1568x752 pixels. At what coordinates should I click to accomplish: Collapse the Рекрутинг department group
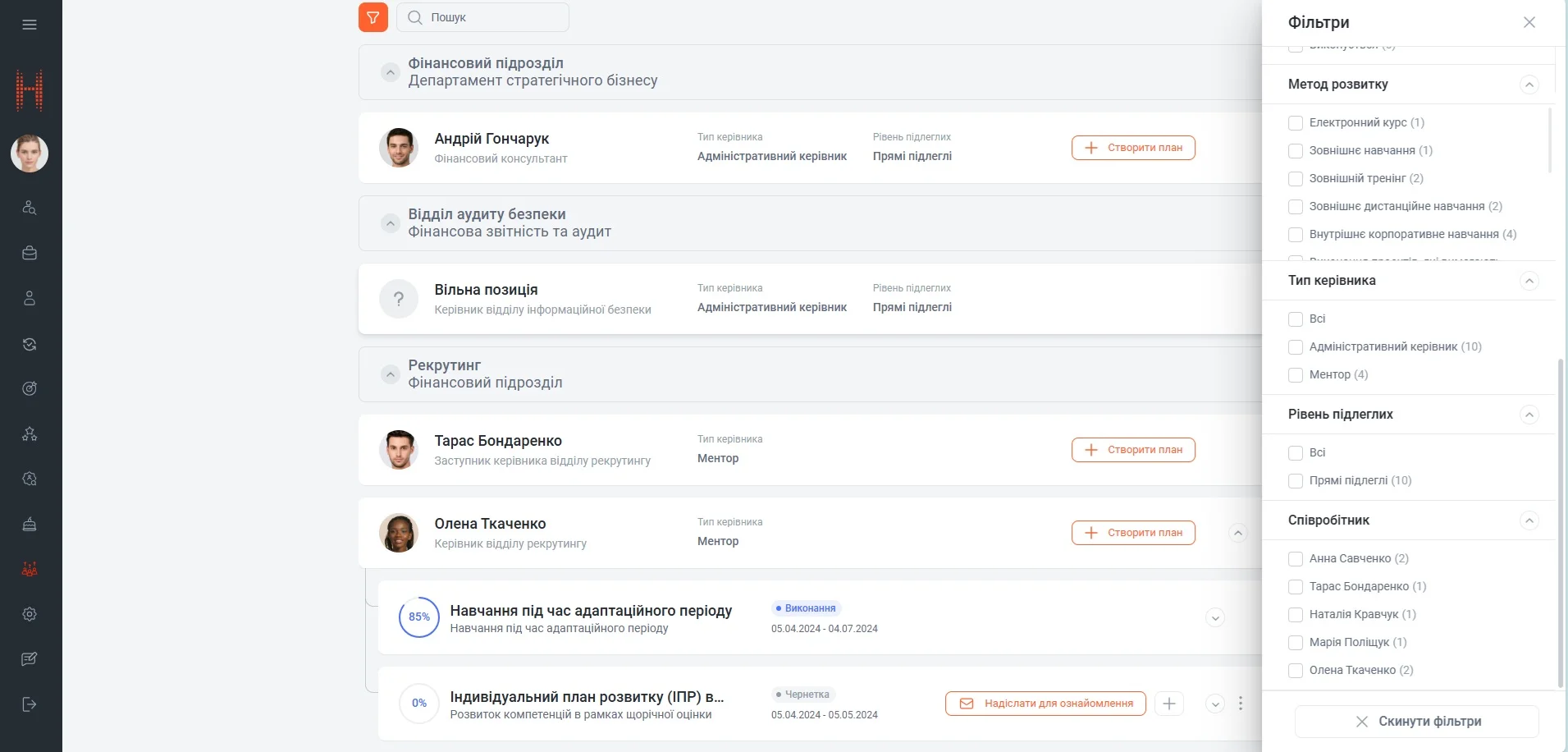coord(391,374)
